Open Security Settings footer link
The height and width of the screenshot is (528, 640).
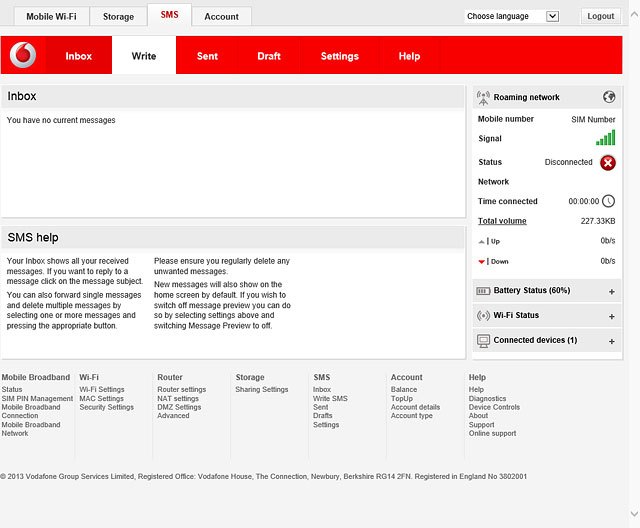point(107,407)
